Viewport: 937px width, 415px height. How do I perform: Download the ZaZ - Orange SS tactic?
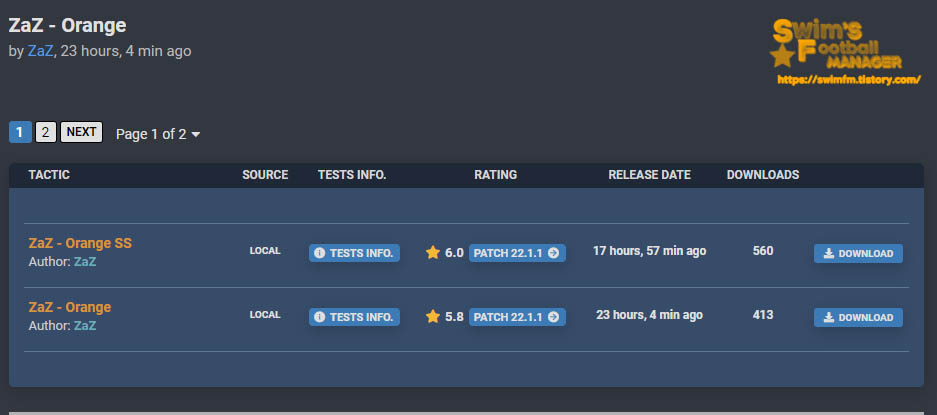coord(858,254)
